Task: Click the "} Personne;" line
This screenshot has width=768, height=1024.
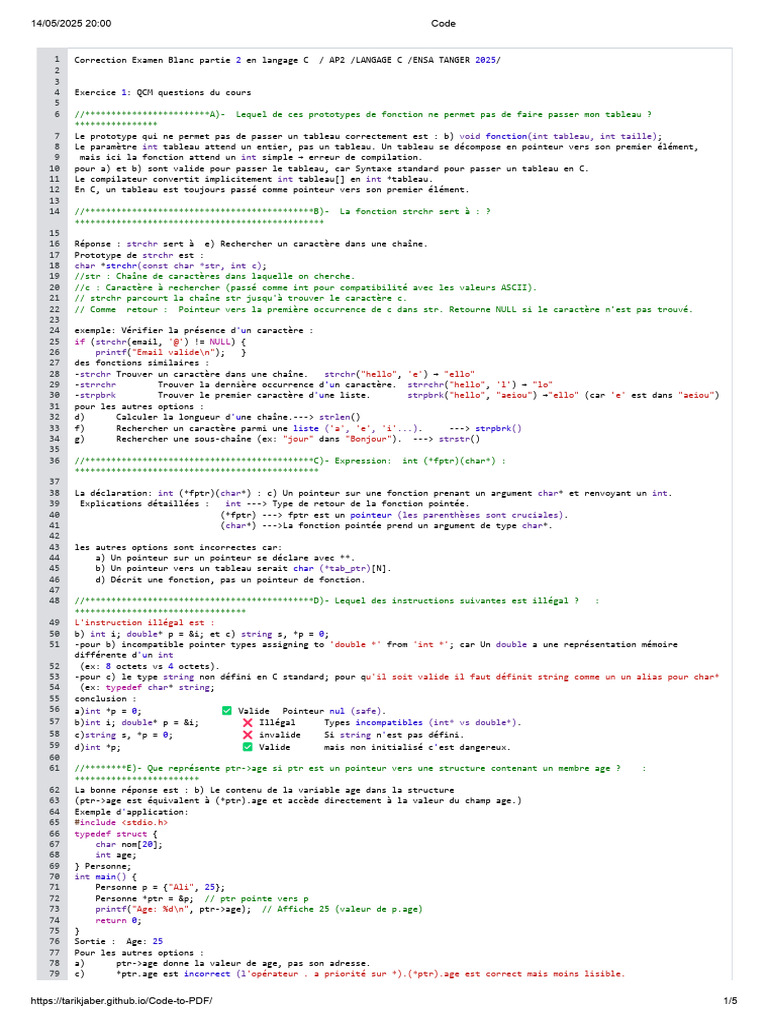Action: point(103,866)
